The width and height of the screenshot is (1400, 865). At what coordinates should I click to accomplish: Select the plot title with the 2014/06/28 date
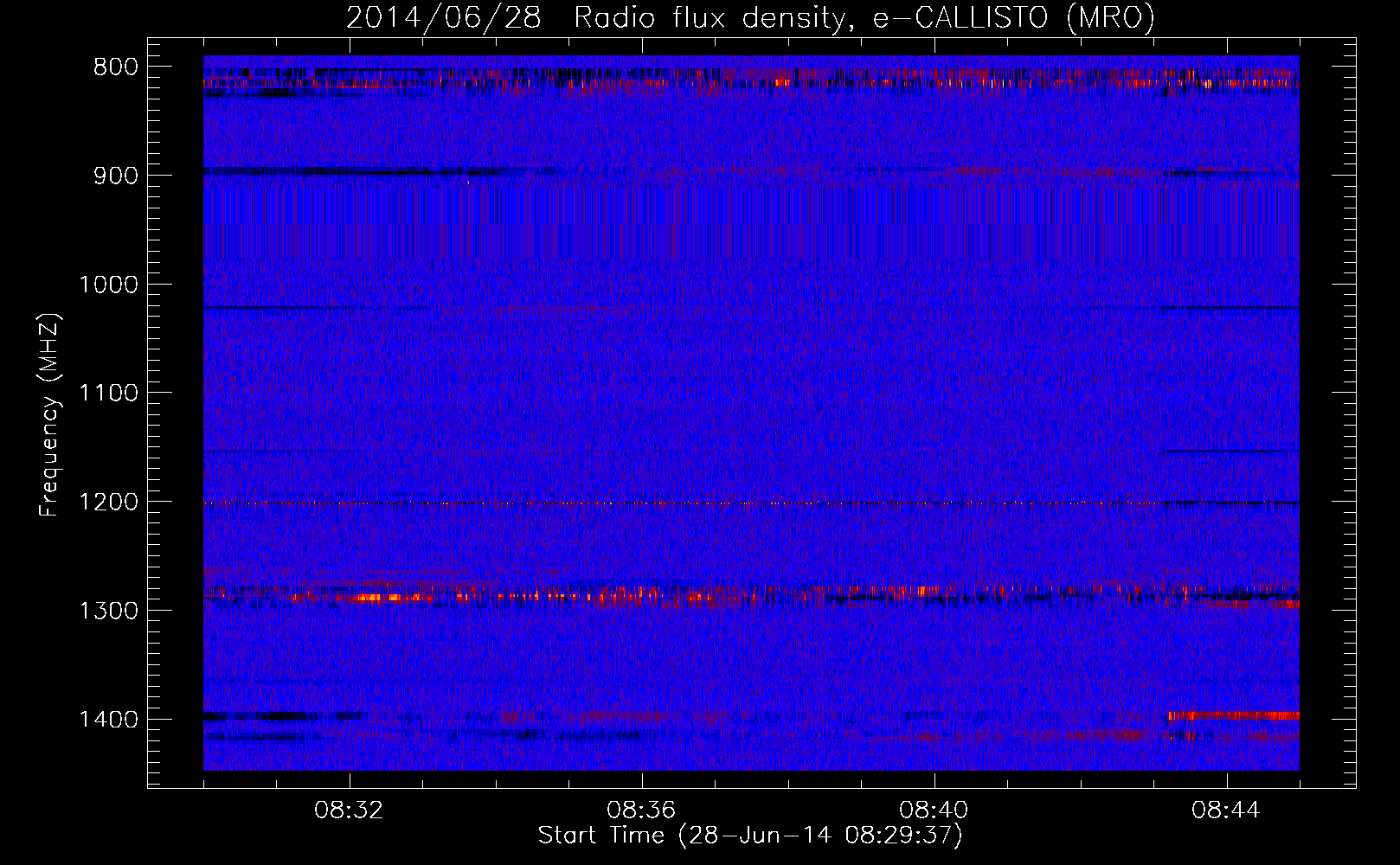pyautogui.click(x=750, y=18)
